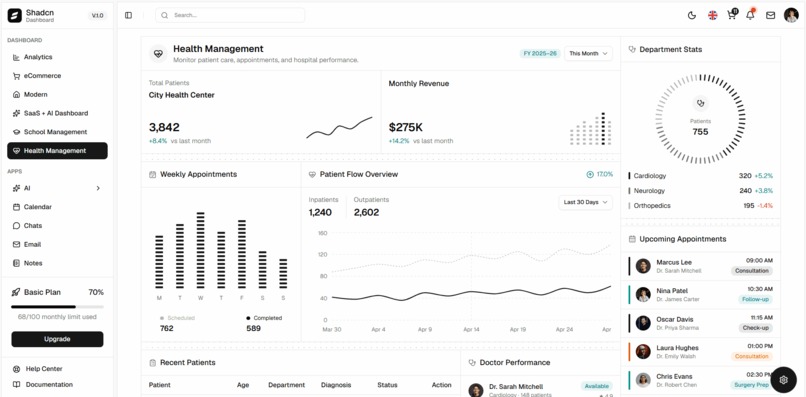Click the Upgrade button
Screen dimensions: 806x397
tap(57, 339)
